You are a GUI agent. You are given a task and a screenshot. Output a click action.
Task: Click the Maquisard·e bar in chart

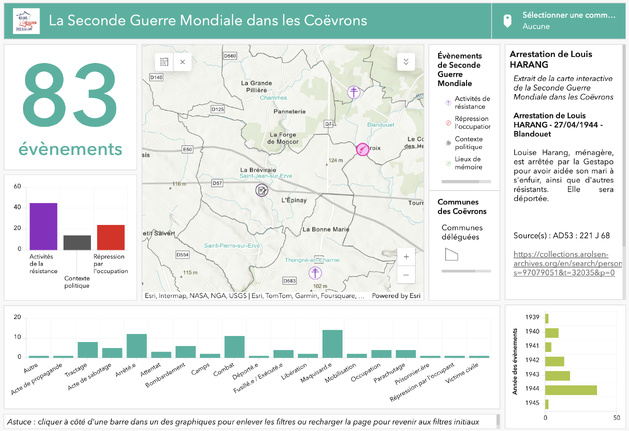[333, 343]
